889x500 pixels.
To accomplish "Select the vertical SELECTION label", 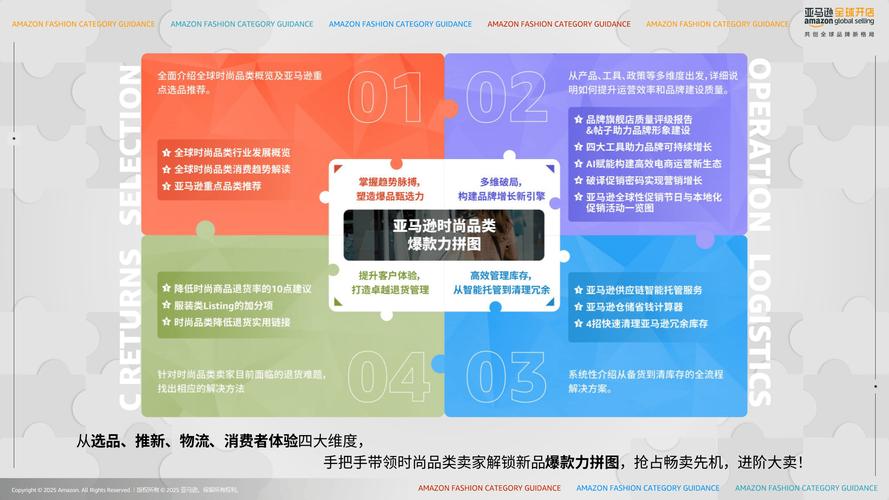I will click(x=130, y=146).
